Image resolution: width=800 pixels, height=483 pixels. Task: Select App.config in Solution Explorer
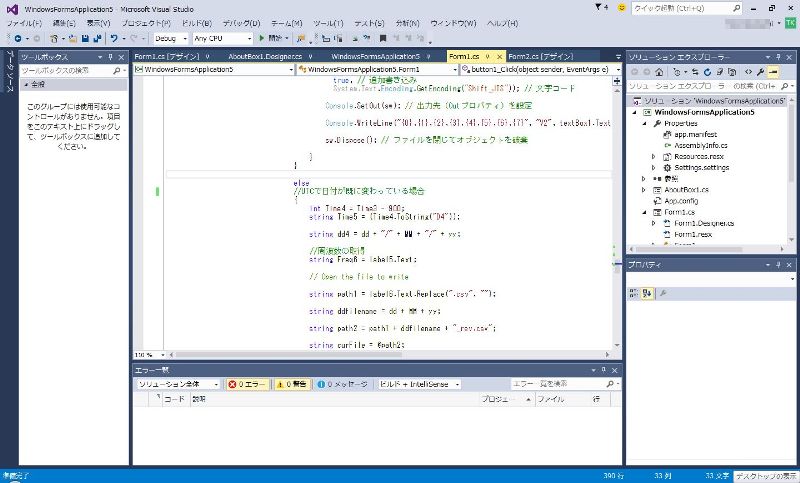coord(681,201)
